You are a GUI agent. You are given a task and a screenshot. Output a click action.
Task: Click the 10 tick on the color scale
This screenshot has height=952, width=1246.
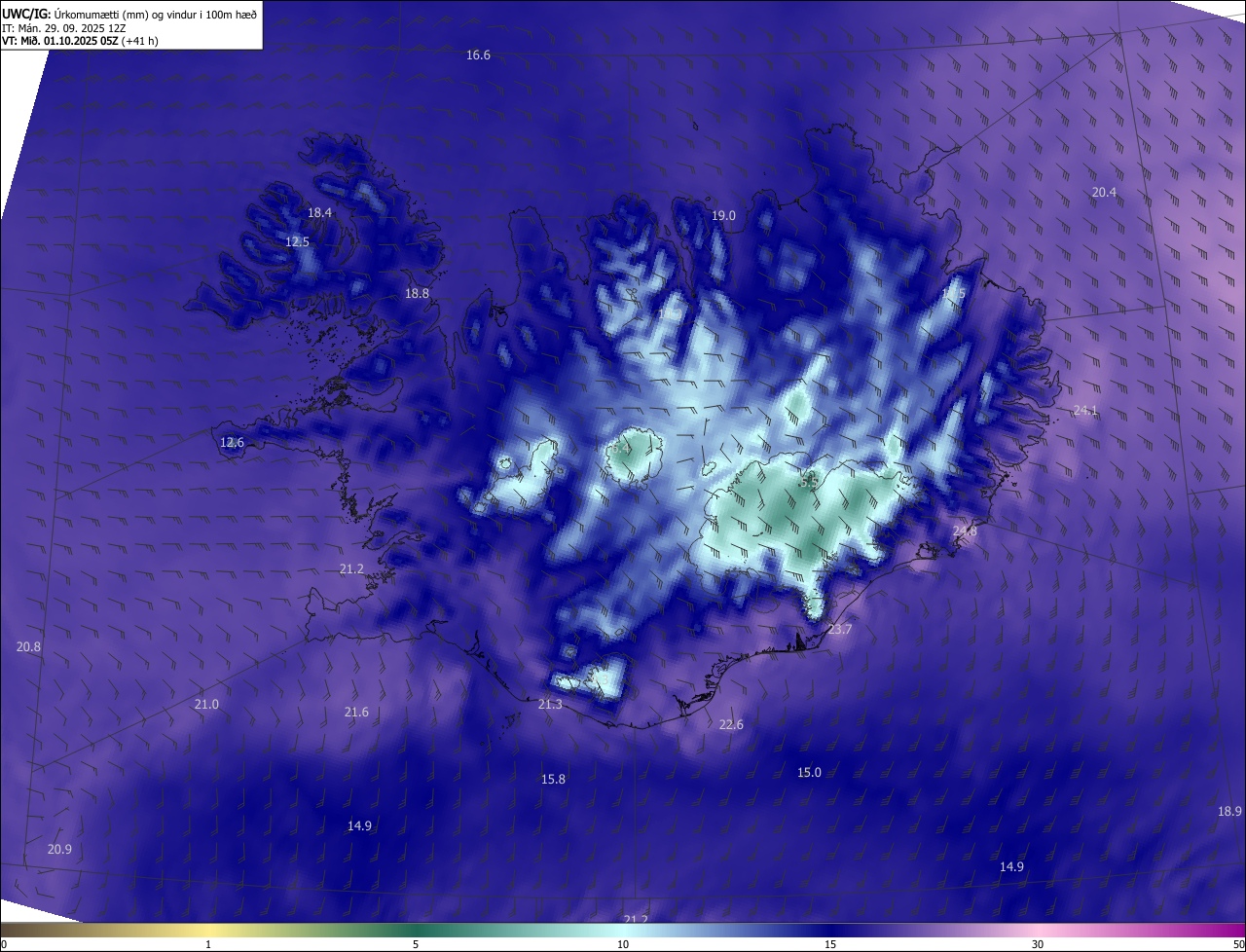point(623,944)
